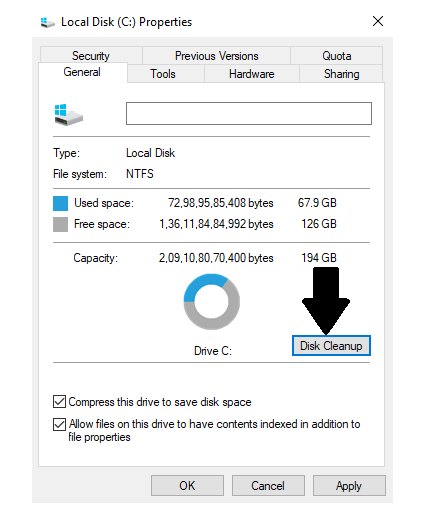Open the Previous Versions tab

point(217,55)
